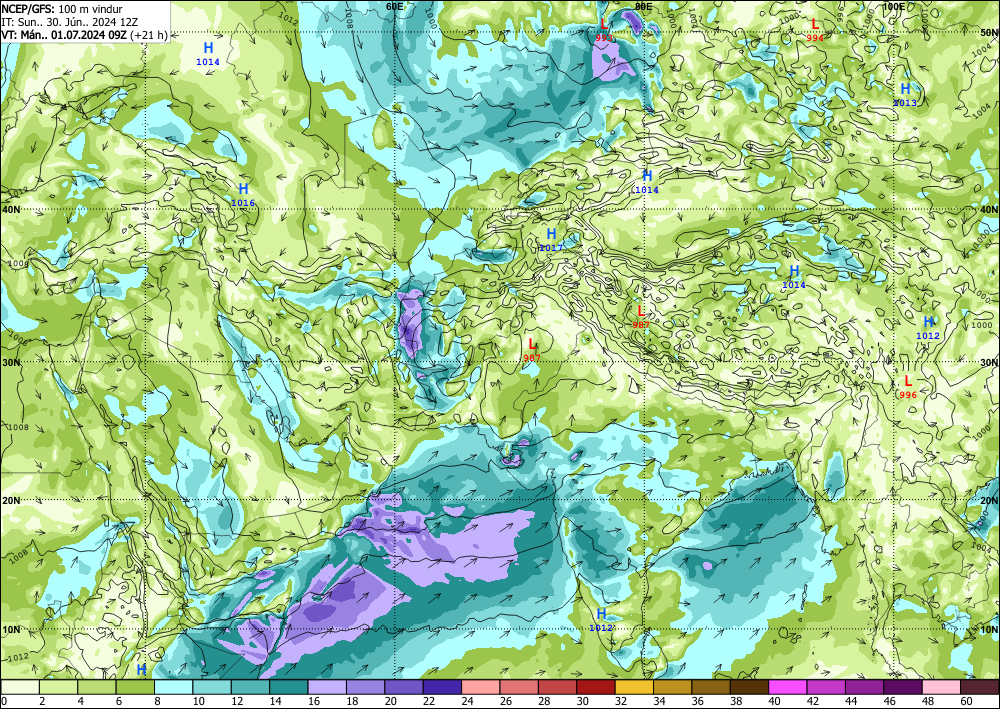Select the bright magenta 40–42 legend swatch
Screen dimensions: 1000x709
tap(788, 687)
